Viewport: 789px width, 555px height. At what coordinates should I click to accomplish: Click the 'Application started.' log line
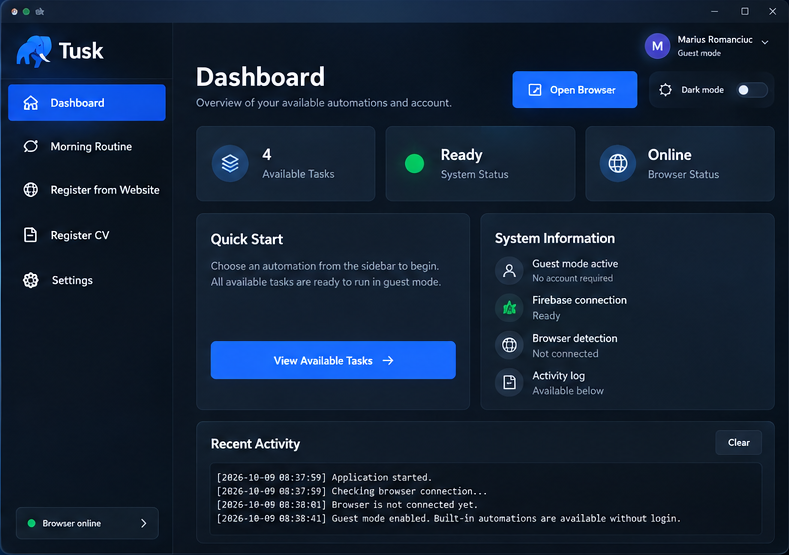324,478
